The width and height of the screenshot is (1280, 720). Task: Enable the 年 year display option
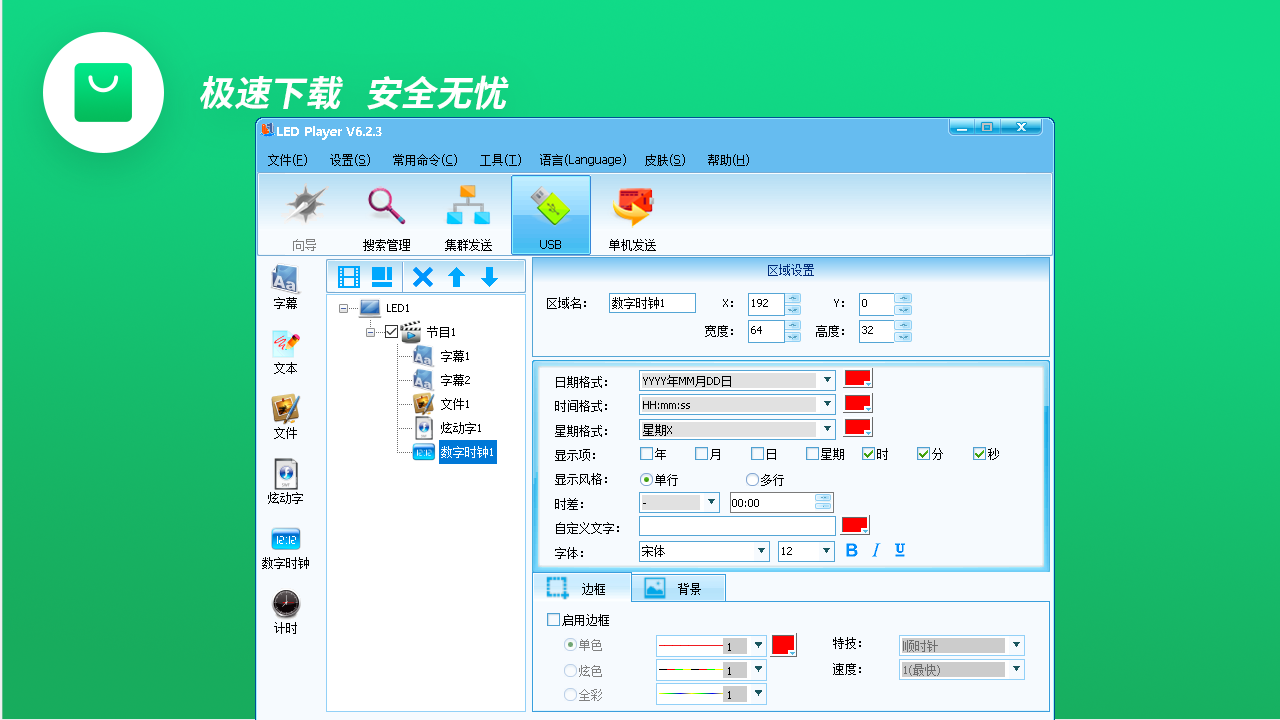[x=645, y=453]
